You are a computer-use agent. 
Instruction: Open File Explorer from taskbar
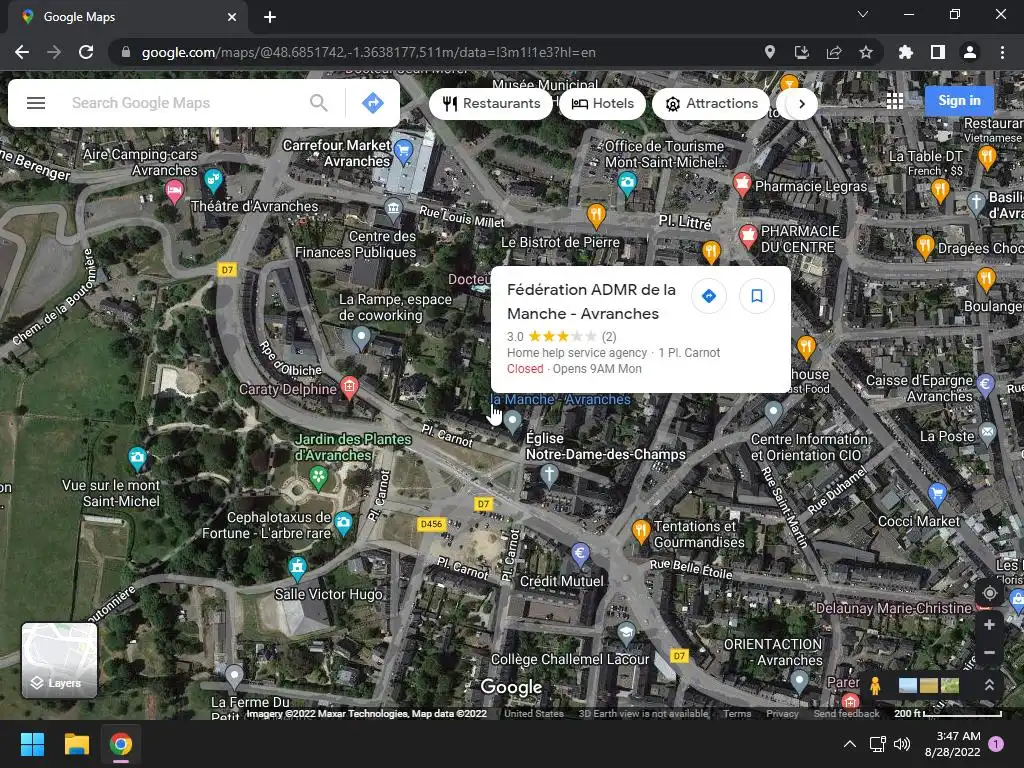[x=76, y=744]
